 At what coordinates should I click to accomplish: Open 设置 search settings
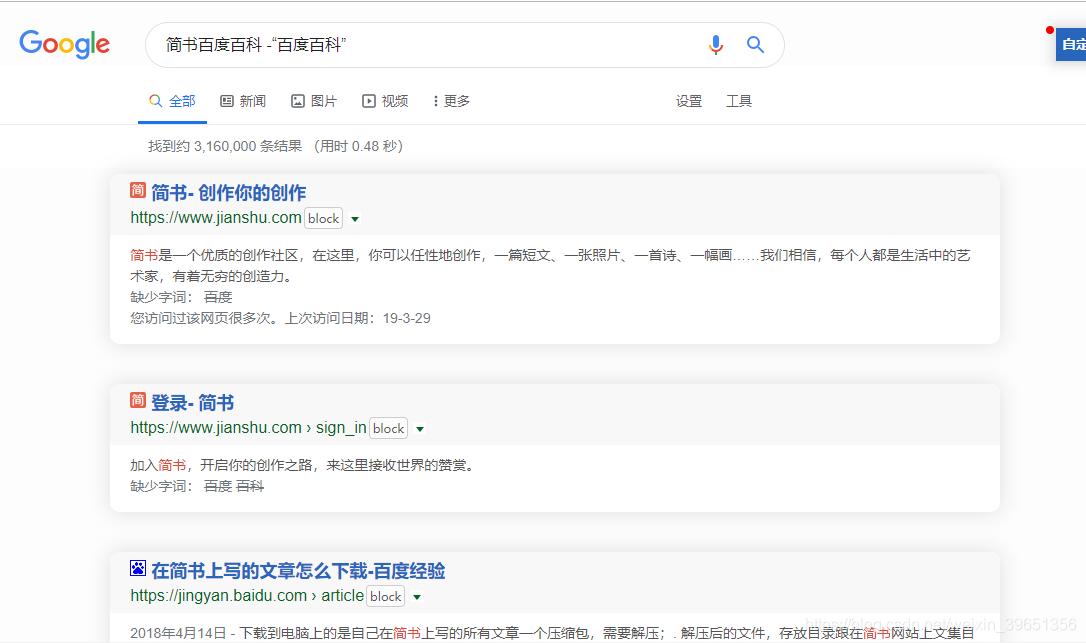[689, 101]
